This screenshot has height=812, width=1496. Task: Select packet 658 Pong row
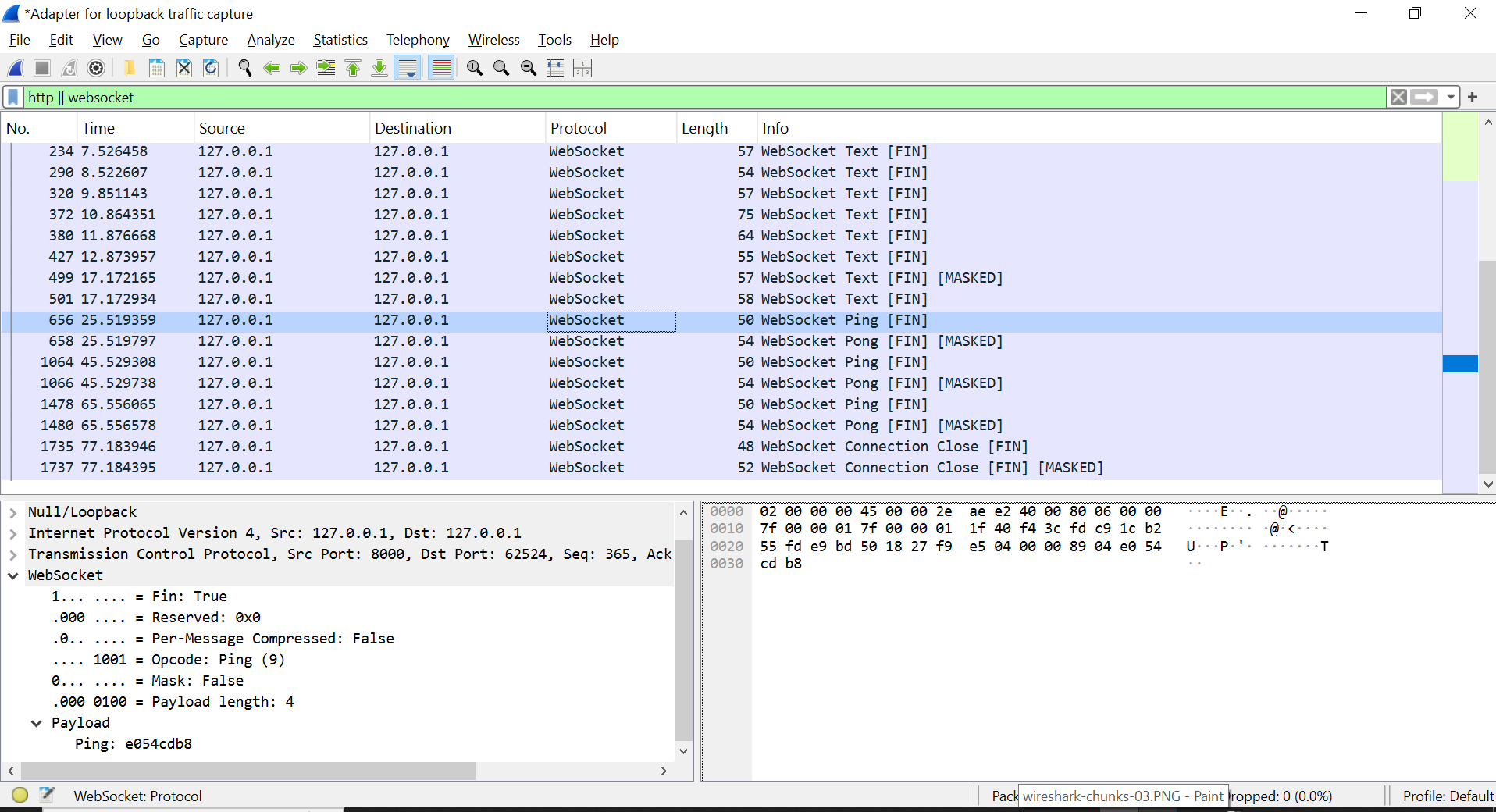[721, 341]
